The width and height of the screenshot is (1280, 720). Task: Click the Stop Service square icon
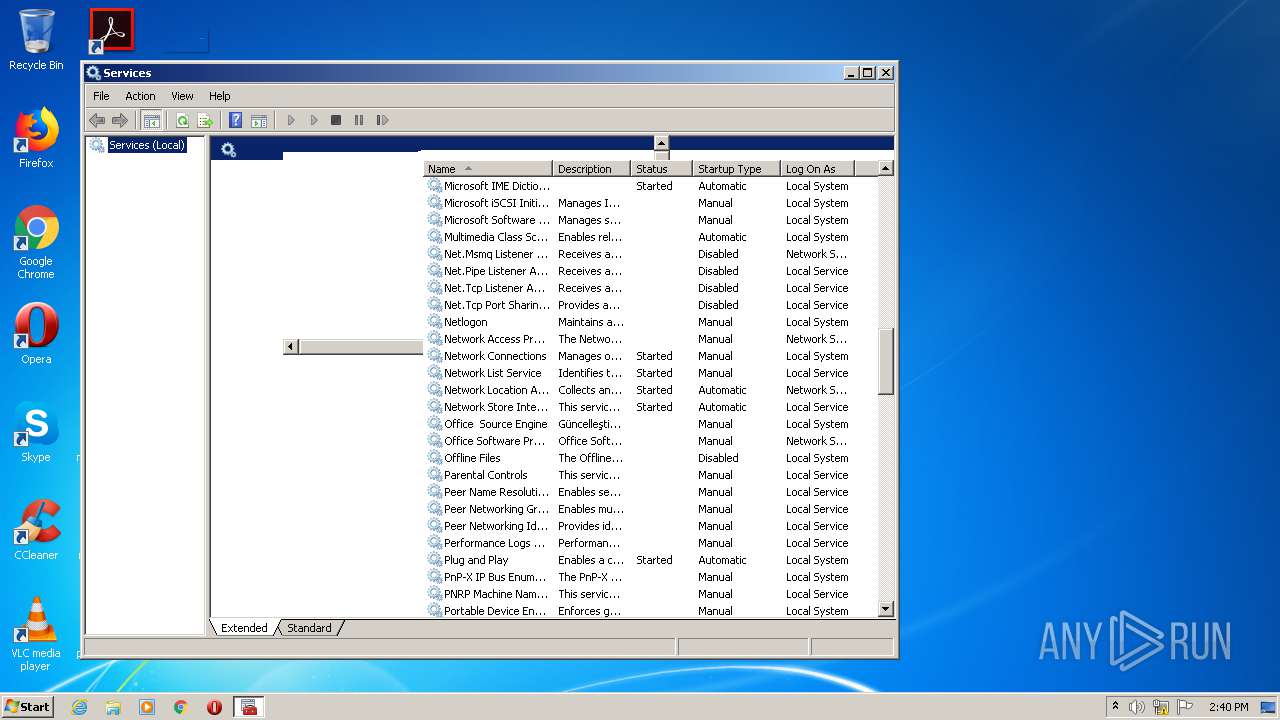[336, 120]
